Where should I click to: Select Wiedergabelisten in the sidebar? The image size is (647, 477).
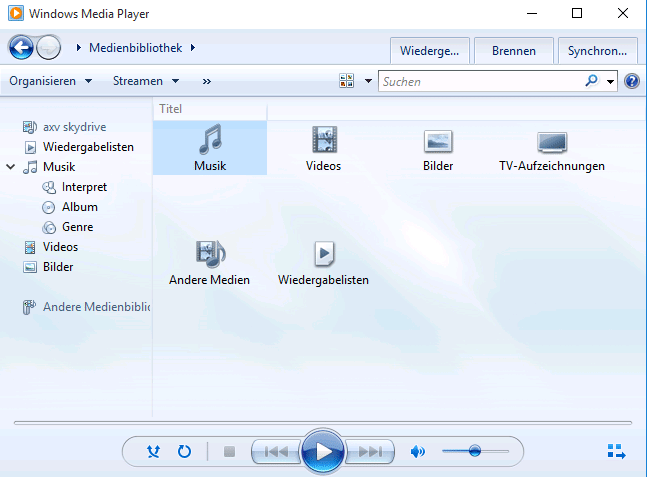[78, 147]
